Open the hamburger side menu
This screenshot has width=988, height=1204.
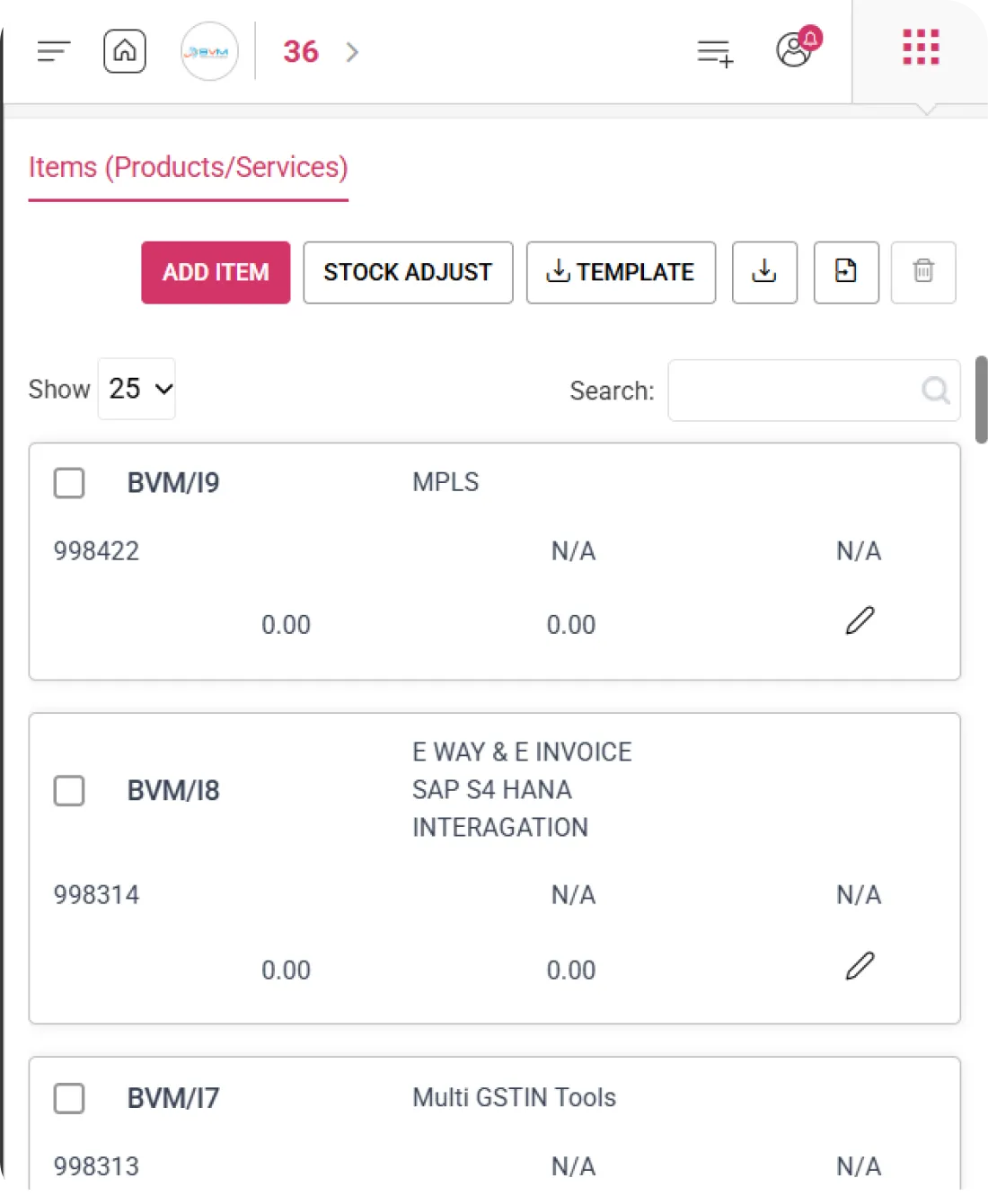point(54,52)
